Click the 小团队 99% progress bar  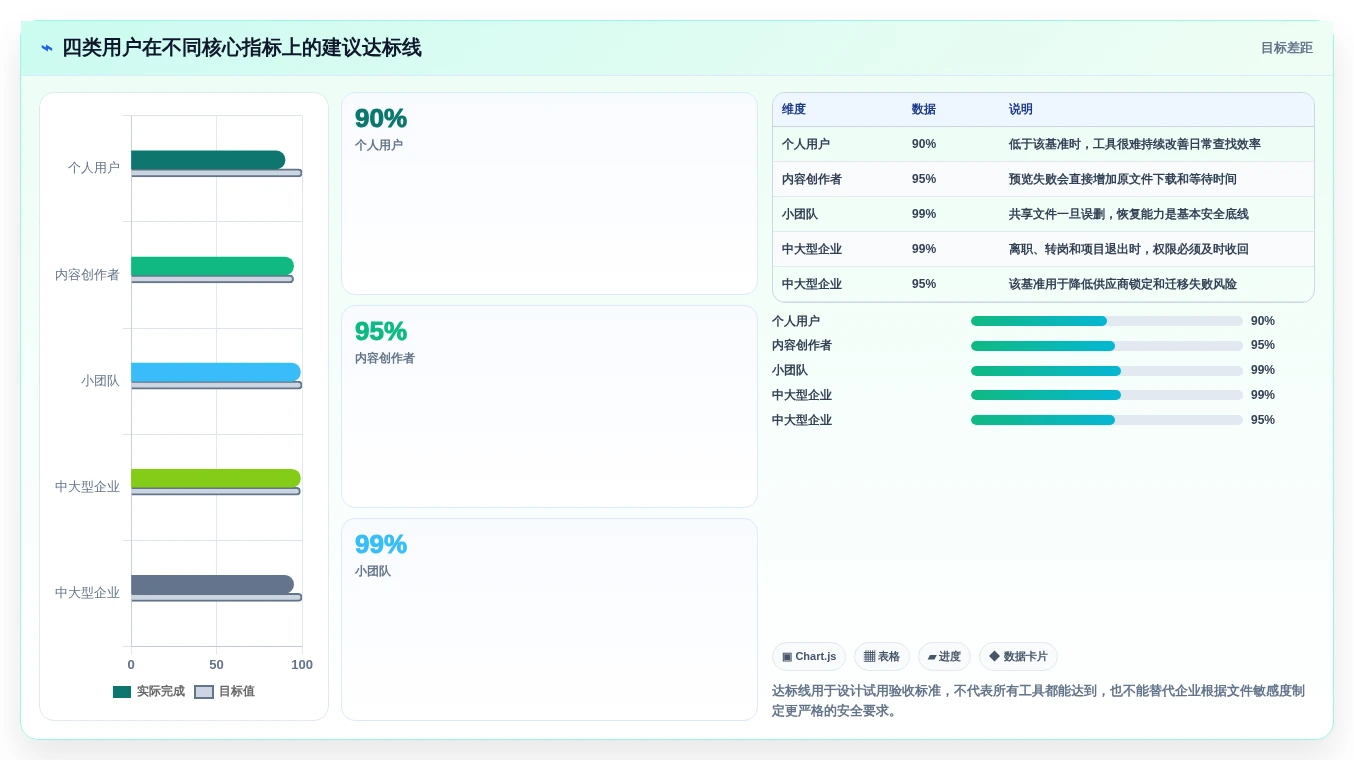point(1107,371)
